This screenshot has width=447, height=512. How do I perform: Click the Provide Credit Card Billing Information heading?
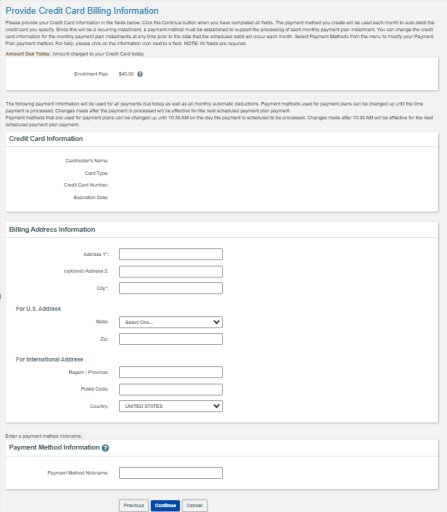click(x=82, y=11)
